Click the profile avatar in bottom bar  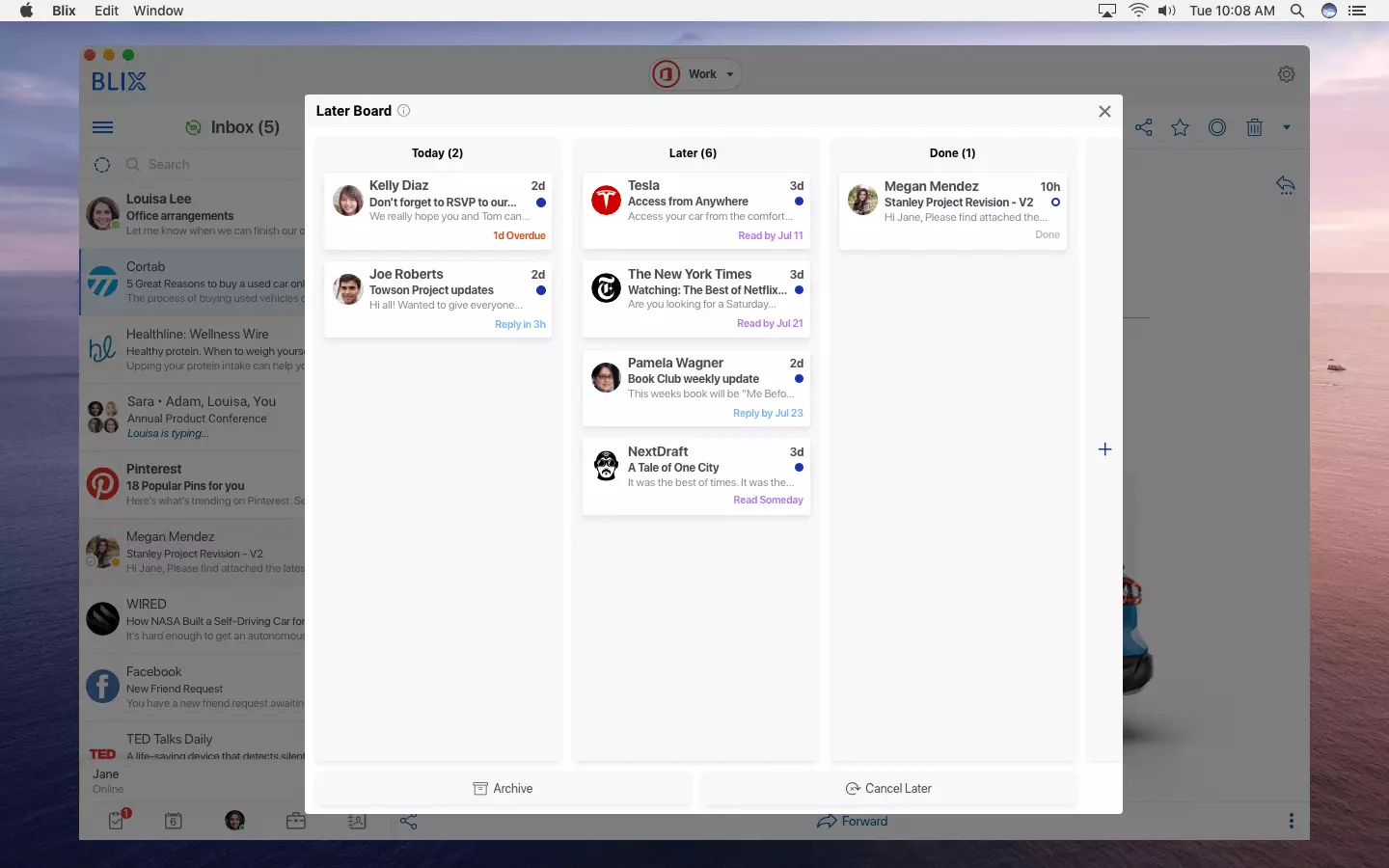(x=234, y=821)
